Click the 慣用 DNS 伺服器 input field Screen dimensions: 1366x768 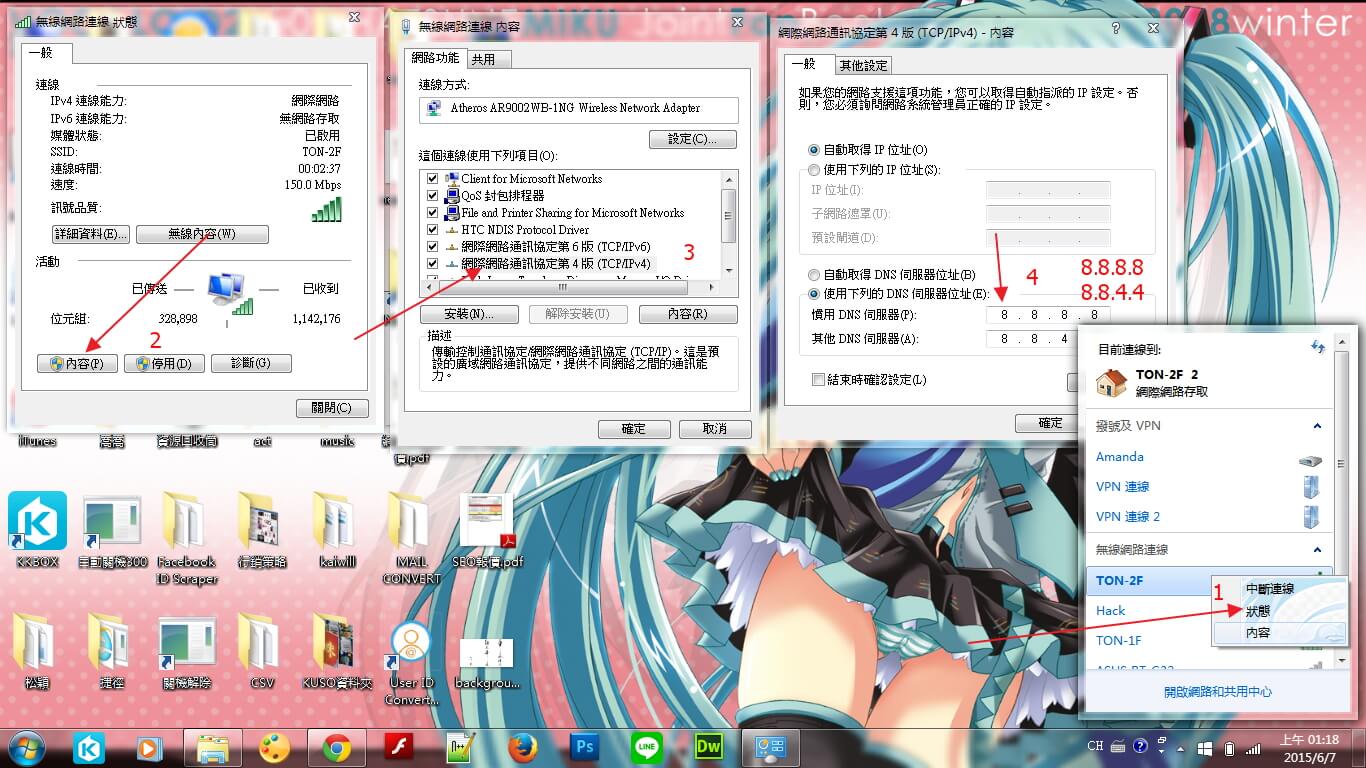[x=1048, y=314]
